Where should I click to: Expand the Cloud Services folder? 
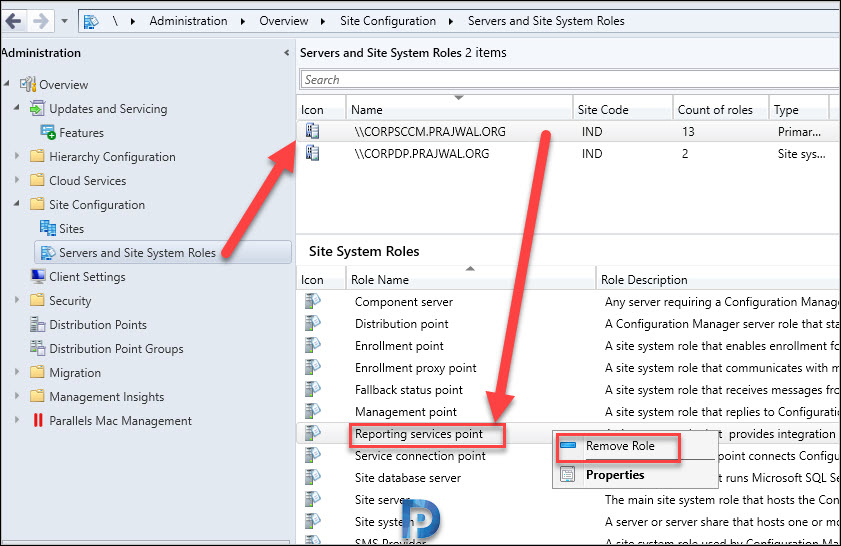pos(17,180)
